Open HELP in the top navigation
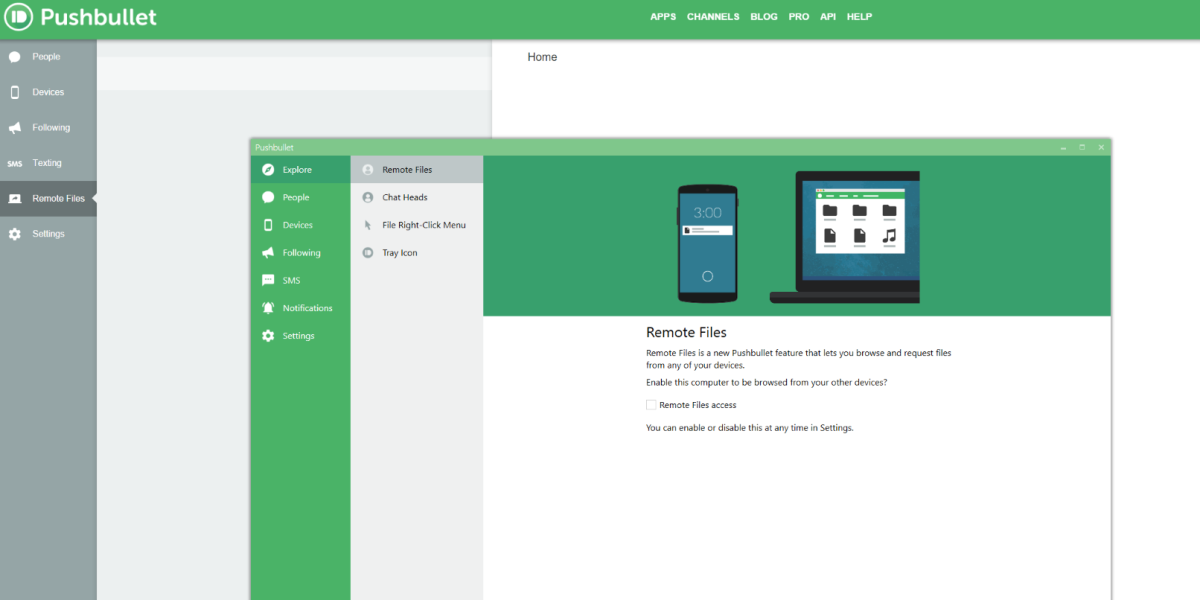Image resolution: width=1200 pixels, height=600 pixels. (x=860, y=17)
